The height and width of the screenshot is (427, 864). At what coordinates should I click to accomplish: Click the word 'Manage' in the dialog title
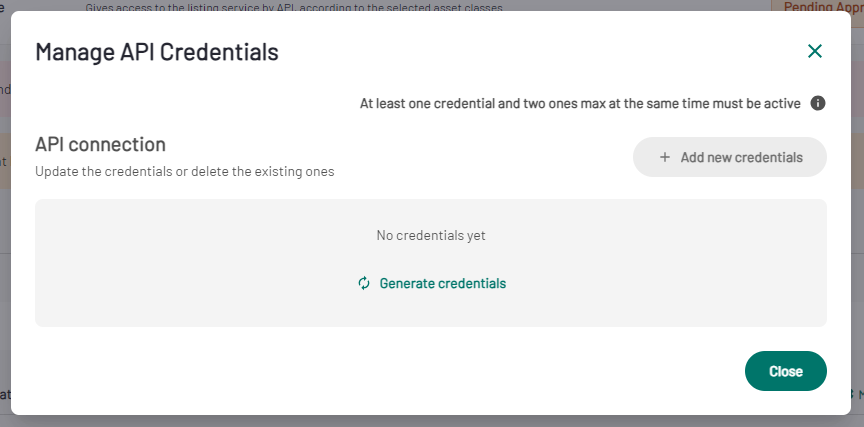coord(72,52)
